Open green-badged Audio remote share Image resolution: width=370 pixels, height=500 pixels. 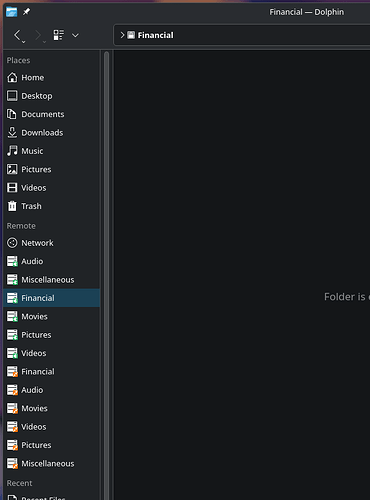tap(51, 261)
